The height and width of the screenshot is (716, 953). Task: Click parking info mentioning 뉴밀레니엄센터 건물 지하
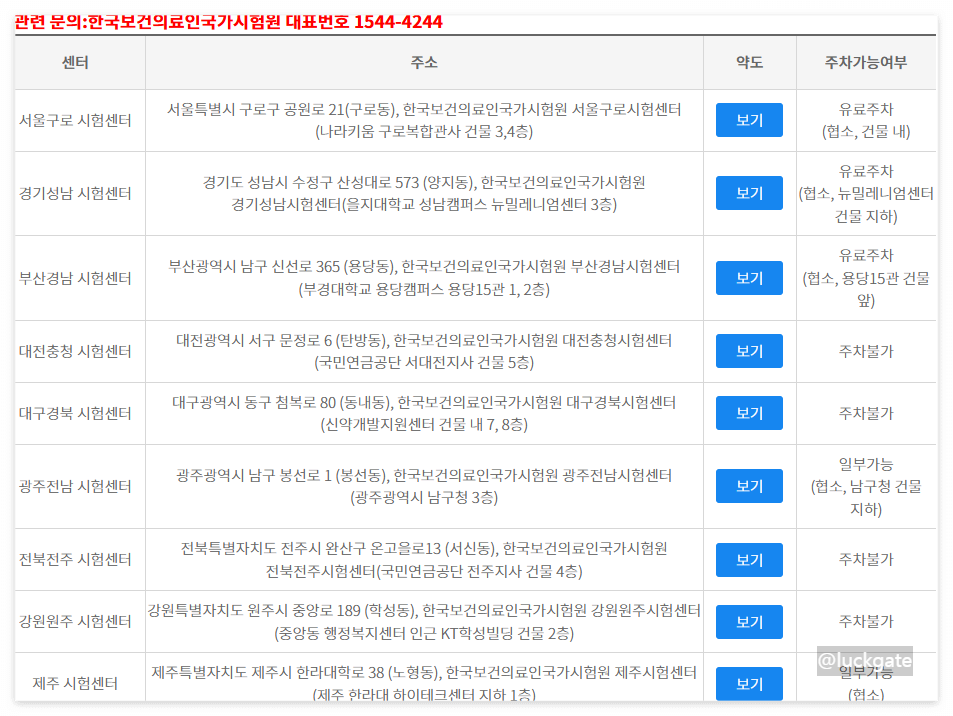[x=865, y=193]
